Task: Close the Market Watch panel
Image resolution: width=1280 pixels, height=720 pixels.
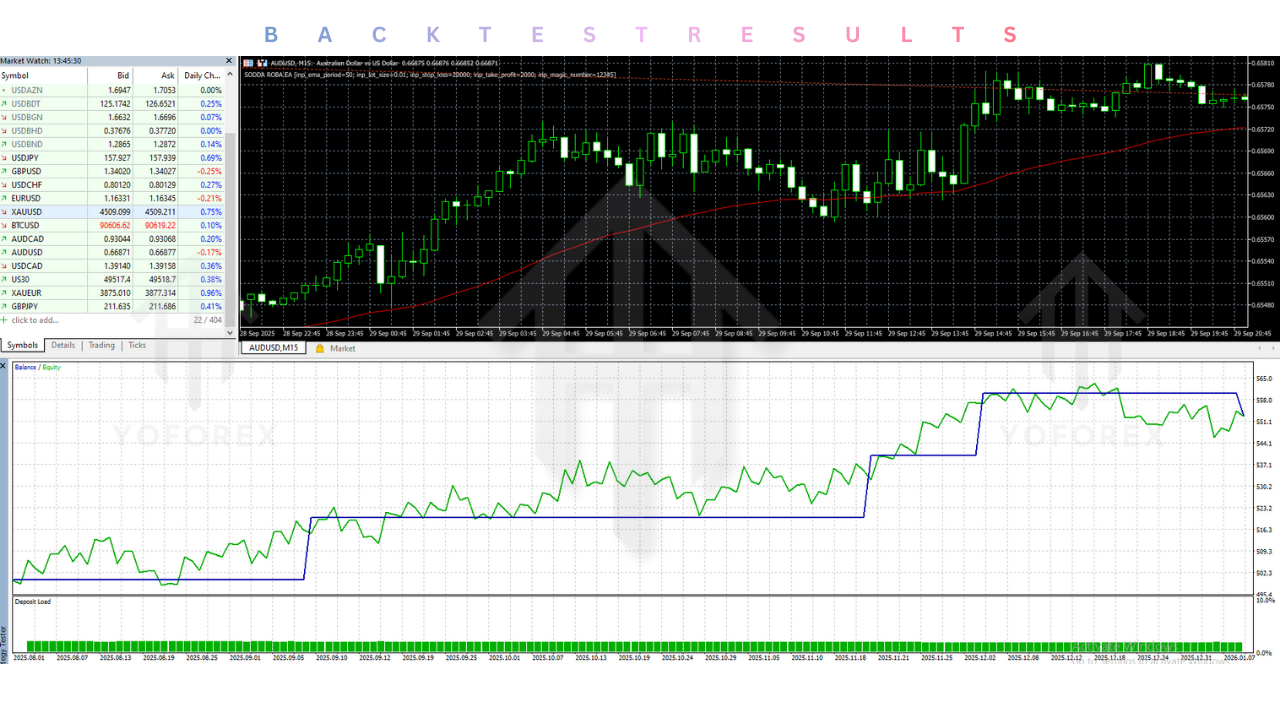Action: tap(228, 60)
